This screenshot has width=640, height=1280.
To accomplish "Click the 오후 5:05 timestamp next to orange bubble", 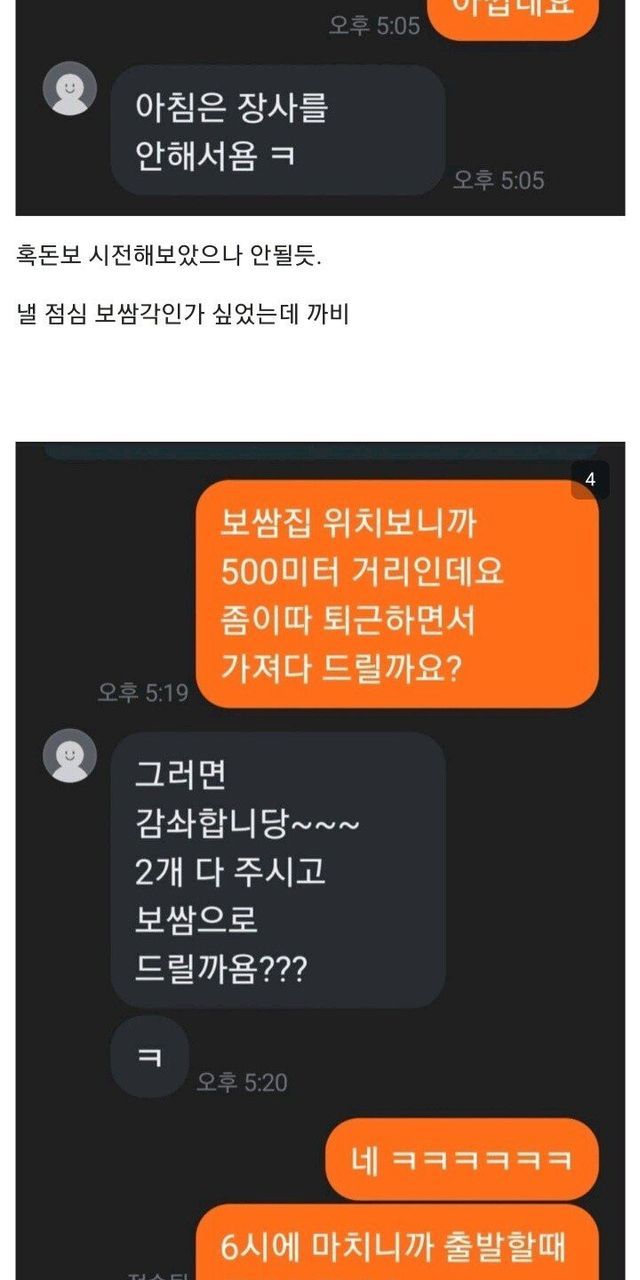I will pos(374,25).
